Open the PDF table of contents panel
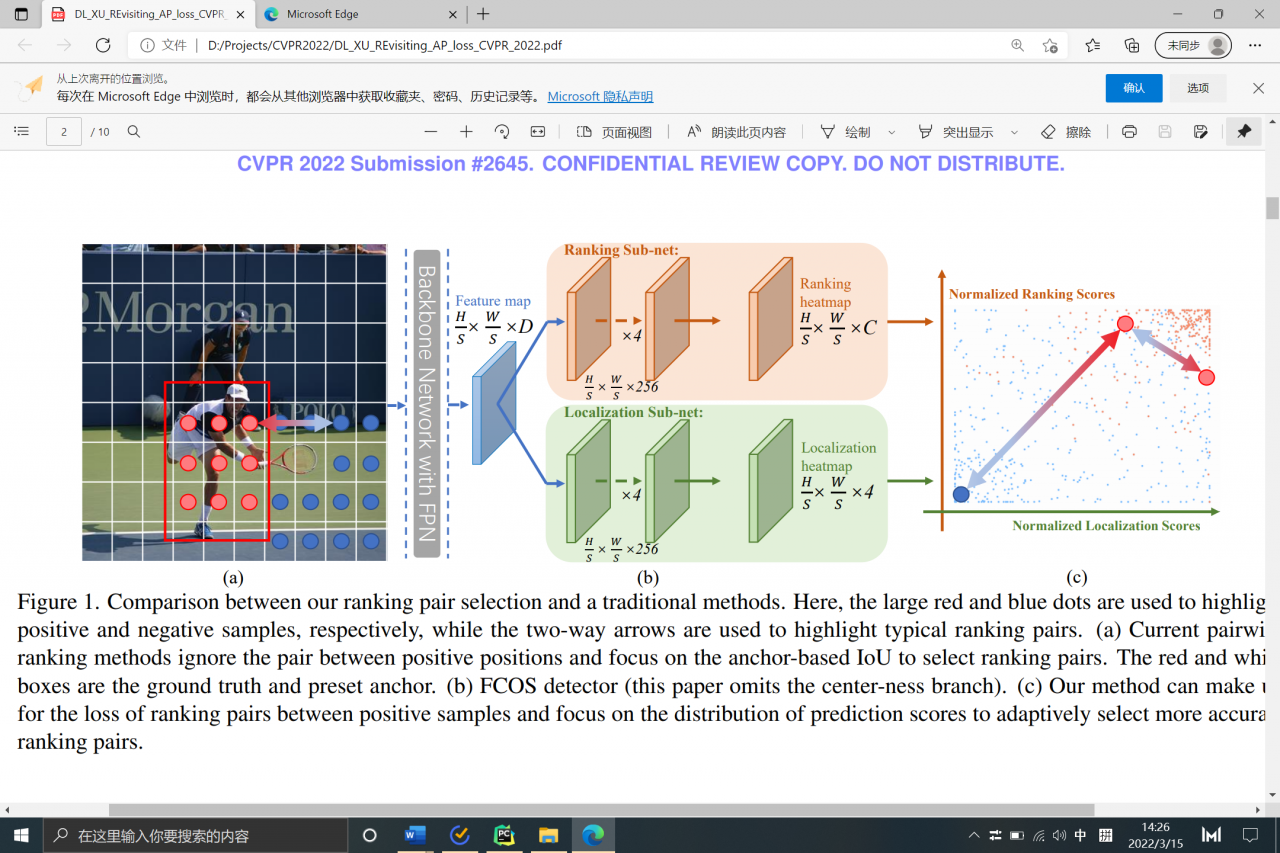 click(x=22, y=132)
